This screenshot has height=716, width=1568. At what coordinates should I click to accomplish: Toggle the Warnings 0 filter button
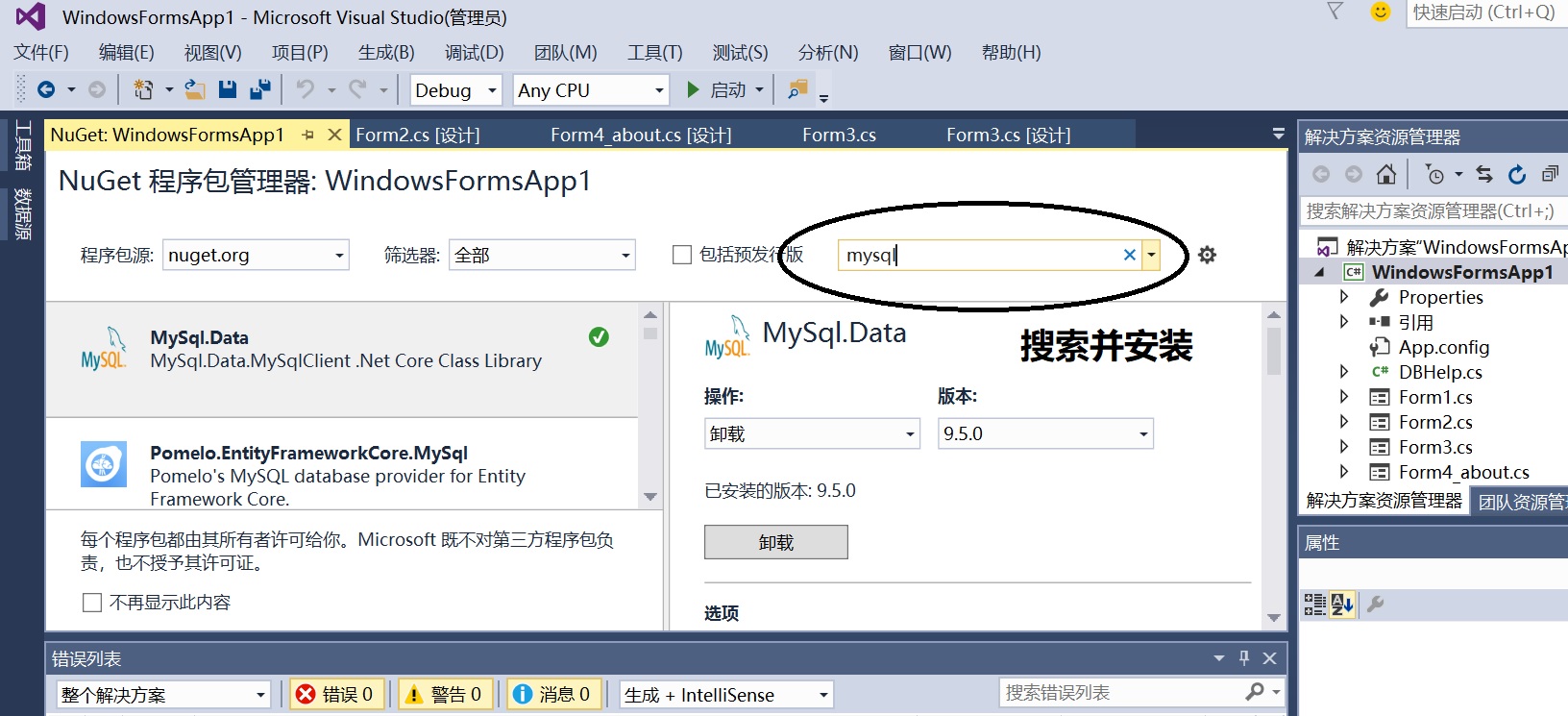point(446,694)
